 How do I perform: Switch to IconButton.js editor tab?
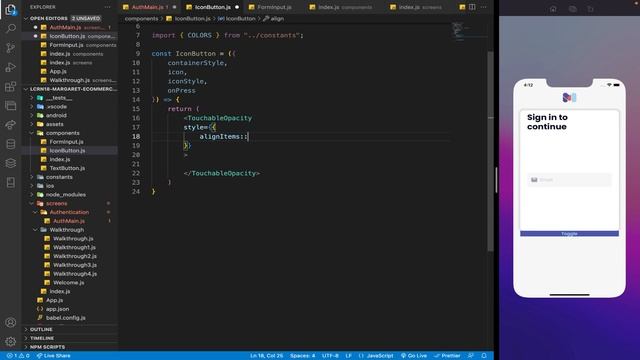(x=212, y=7)
